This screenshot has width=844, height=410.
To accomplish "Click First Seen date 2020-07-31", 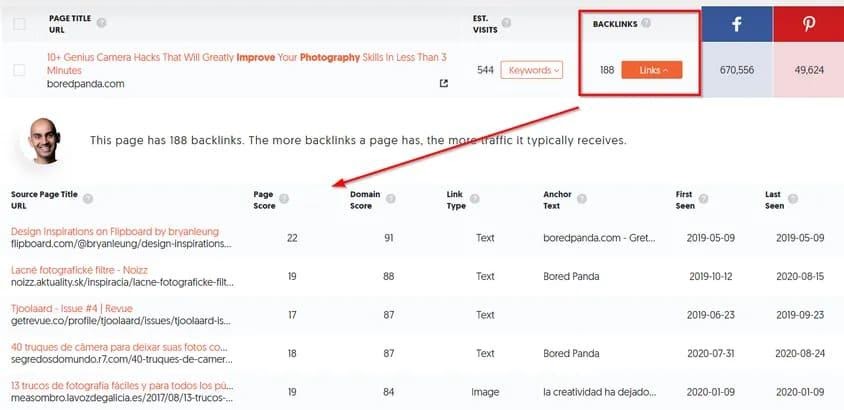I will tap(711, 354).
